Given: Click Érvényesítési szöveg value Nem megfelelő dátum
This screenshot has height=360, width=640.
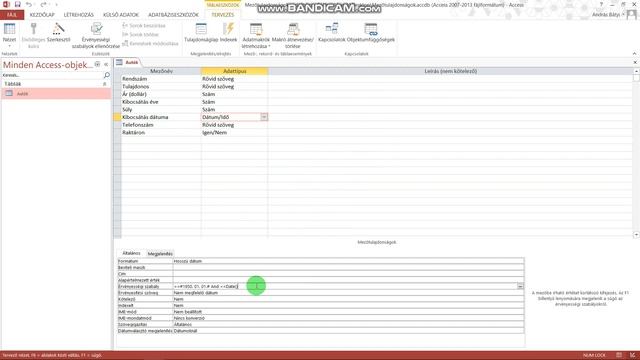Looking at the screenshot, I should pos(349,293).
